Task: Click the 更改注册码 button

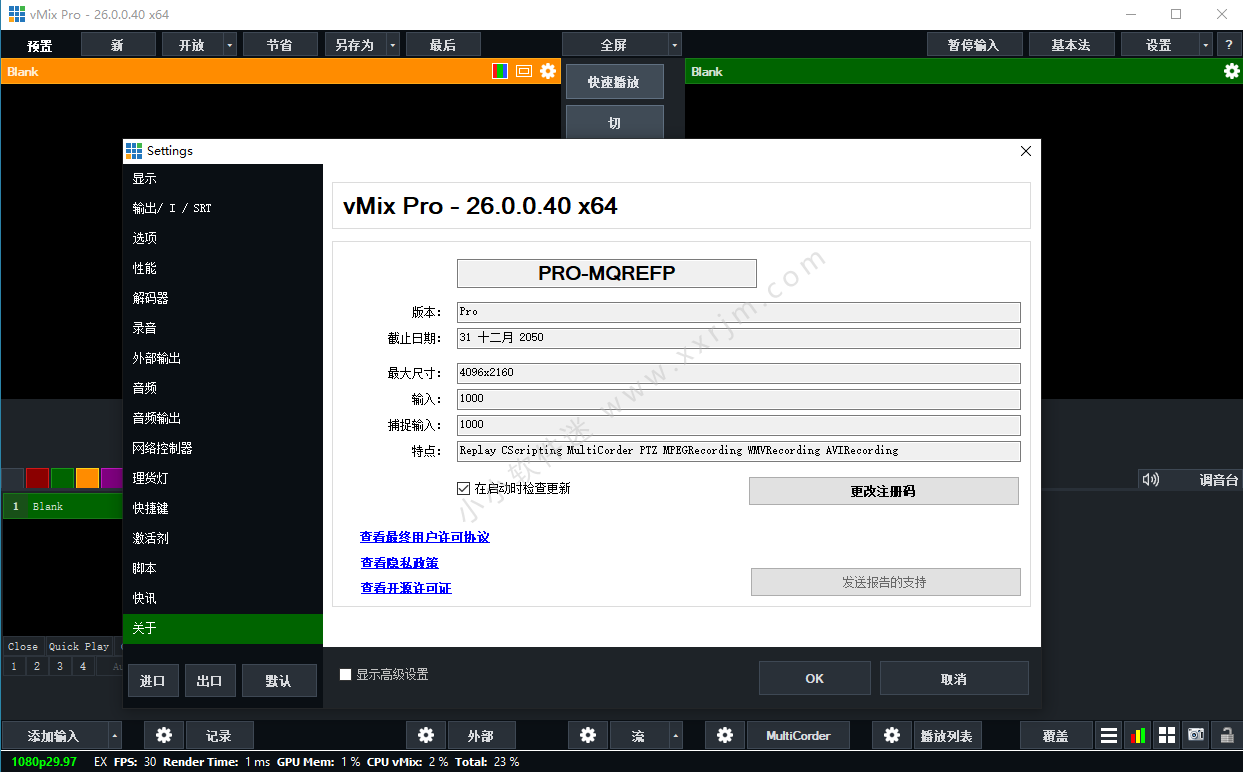Action: 884,491
